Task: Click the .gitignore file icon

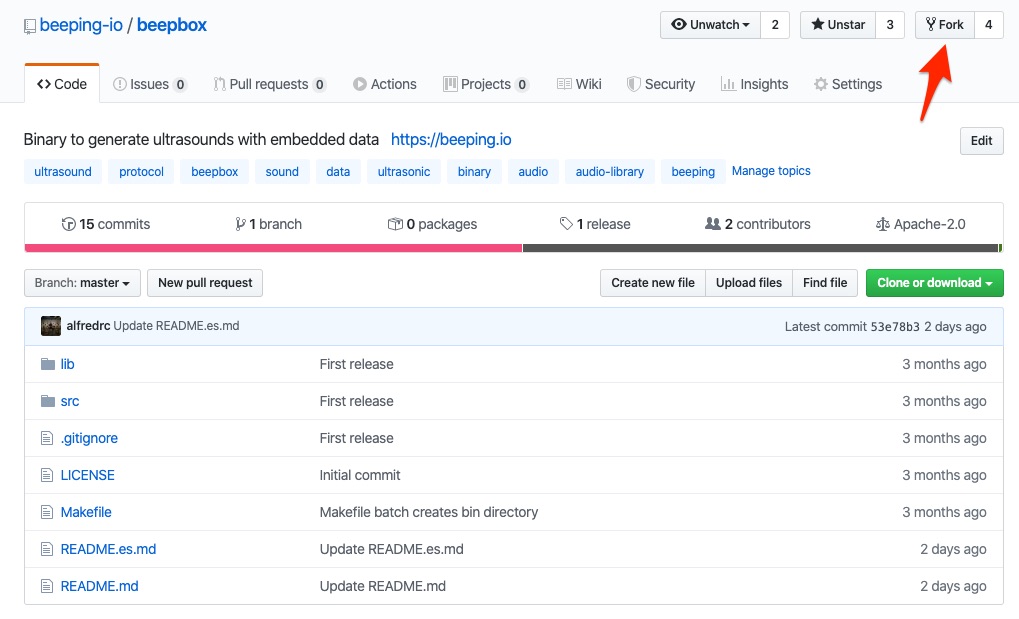Action: (x=47, y=438)
